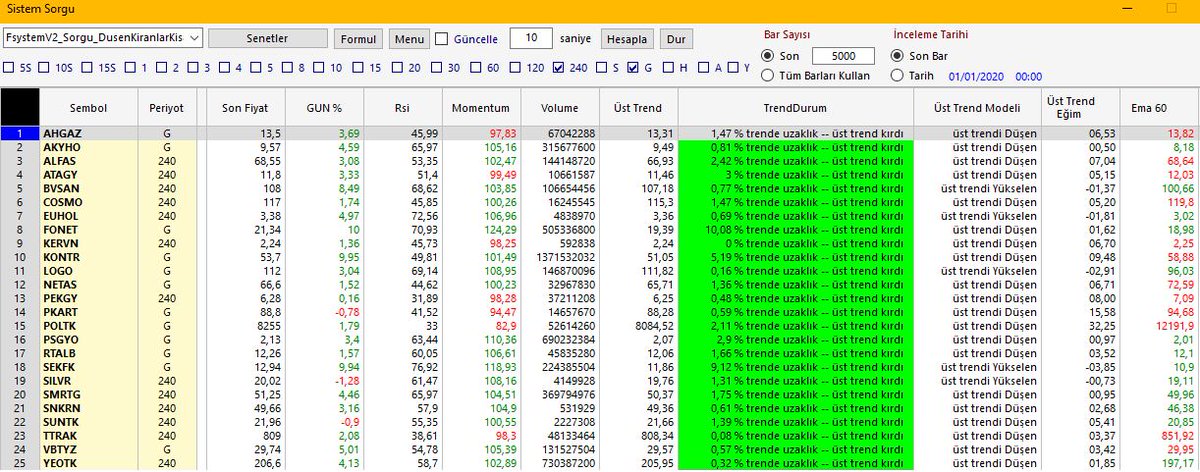Run the Hesapla calculation button
Image resolution: width=1200 pixels, height=472 pixels.
point(628,39)
